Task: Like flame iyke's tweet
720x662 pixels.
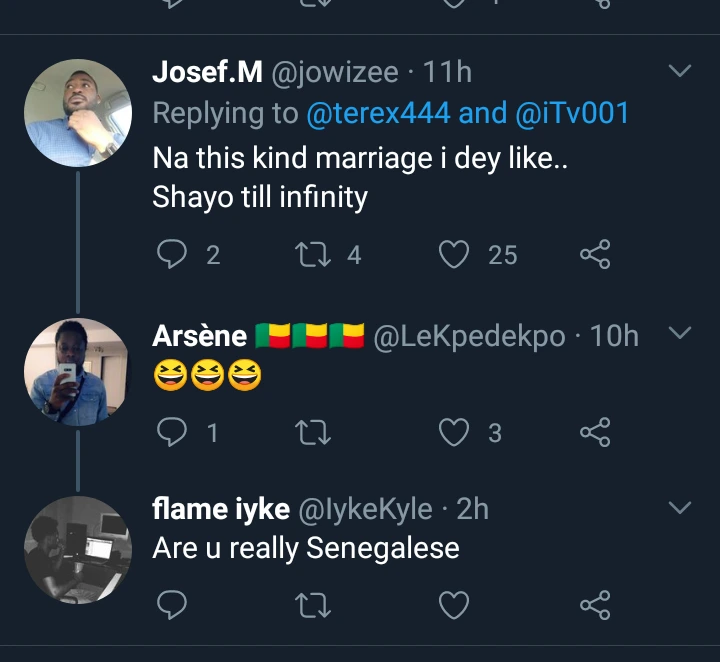Action: (x=455, y=605)
